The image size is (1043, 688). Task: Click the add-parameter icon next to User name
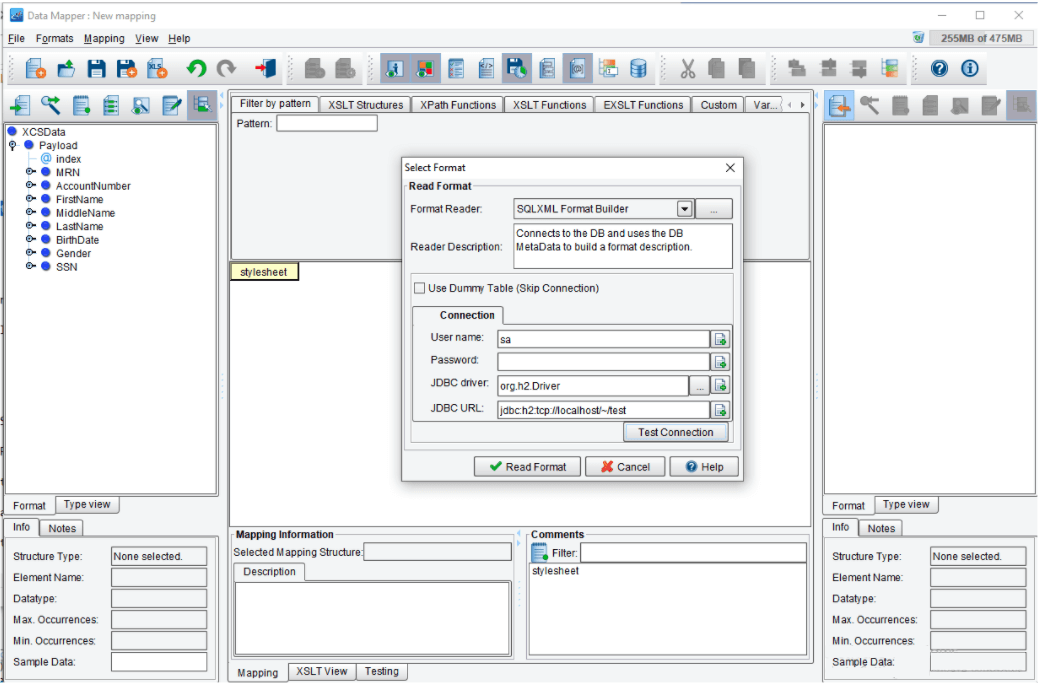click(720, 340)
